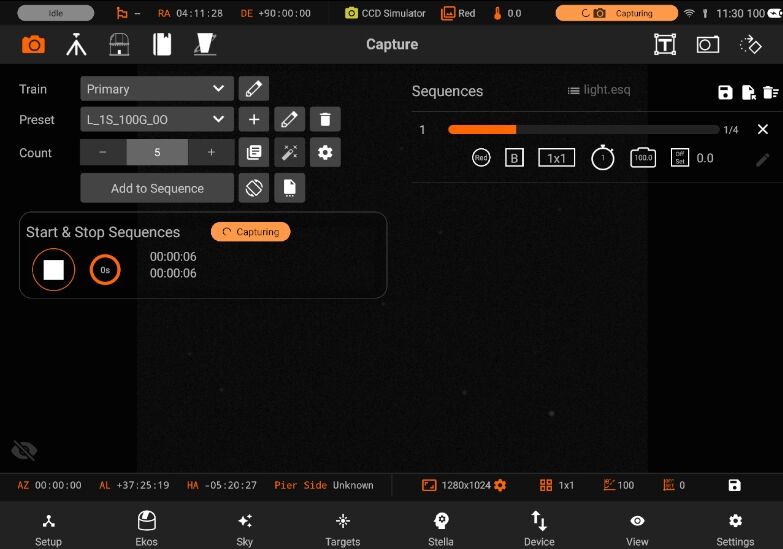Click the magic wand icon next to Count

(x=290, y=152)
